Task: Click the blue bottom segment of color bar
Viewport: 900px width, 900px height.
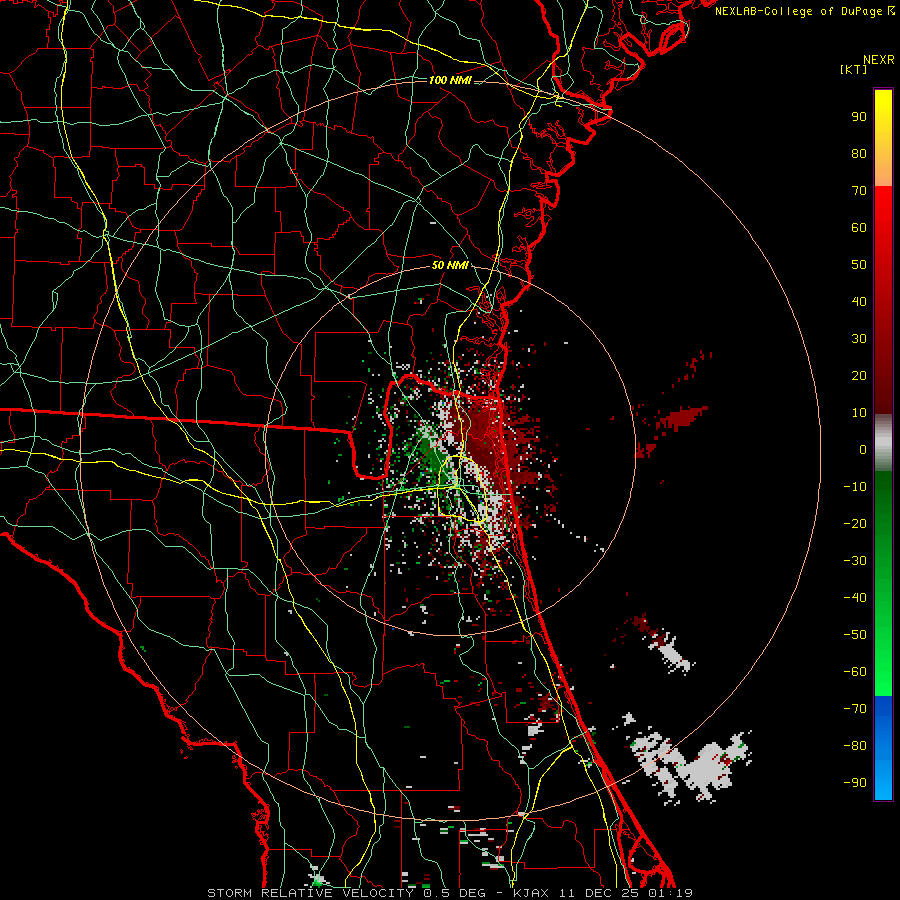Action: (x=883, y=747)
